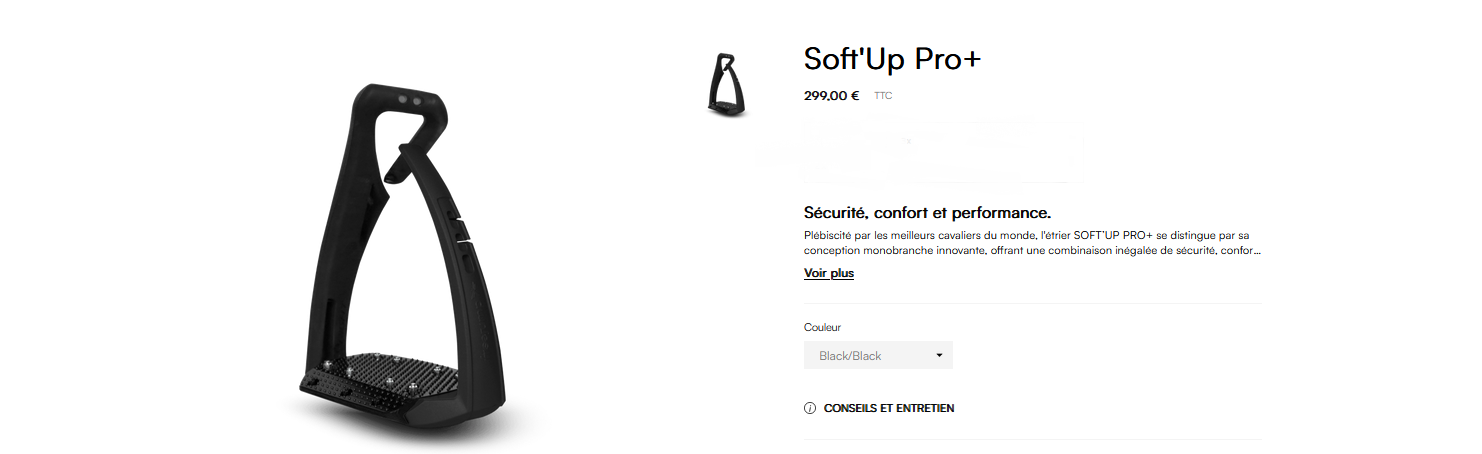Image resolution: width=1482 pixels, height=454 pixels.
Task: Open the Couleur dropdown arrow
Action: [x=939, y=355]
